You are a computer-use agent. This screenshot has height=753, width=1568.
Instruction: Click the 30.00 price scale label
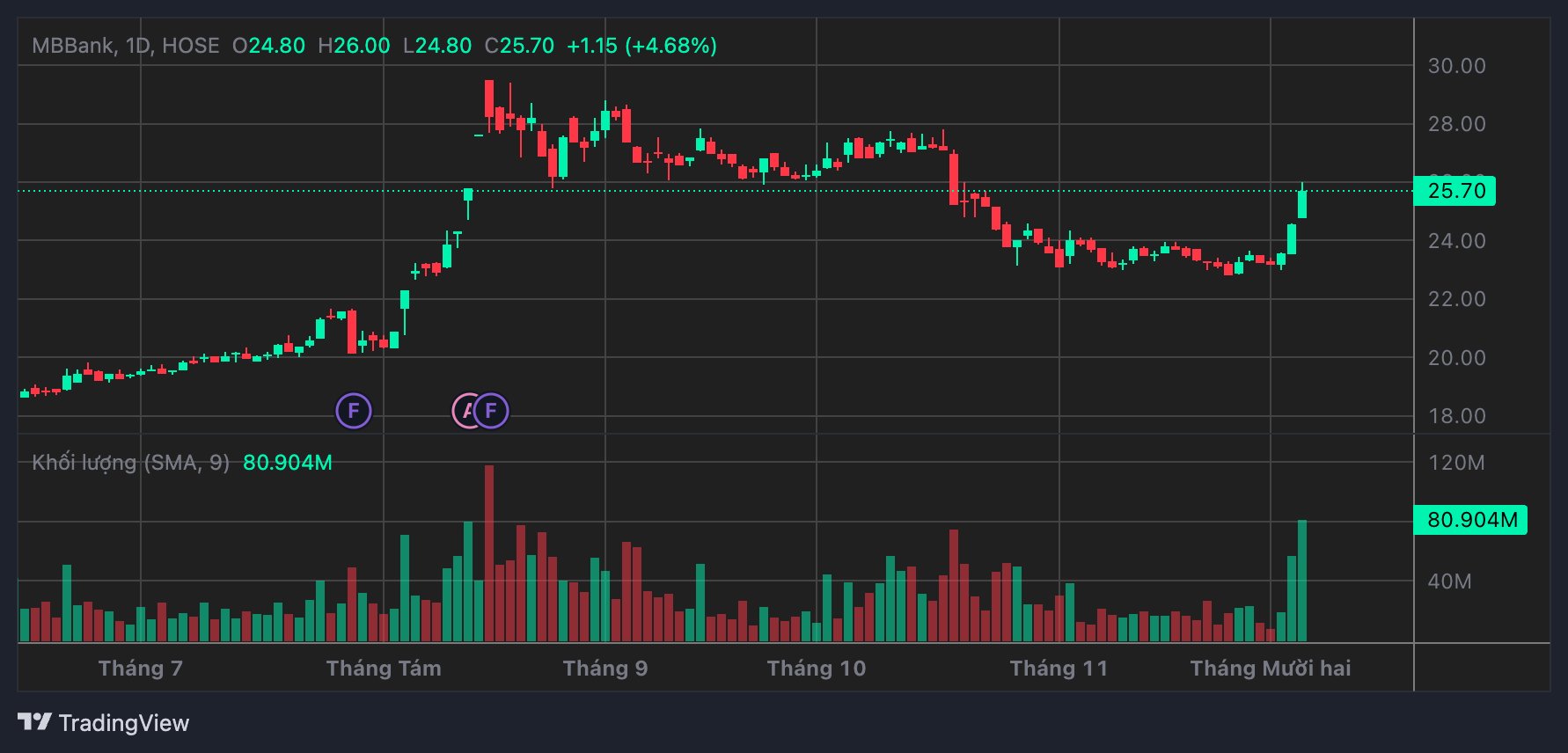pos(1456,66)
